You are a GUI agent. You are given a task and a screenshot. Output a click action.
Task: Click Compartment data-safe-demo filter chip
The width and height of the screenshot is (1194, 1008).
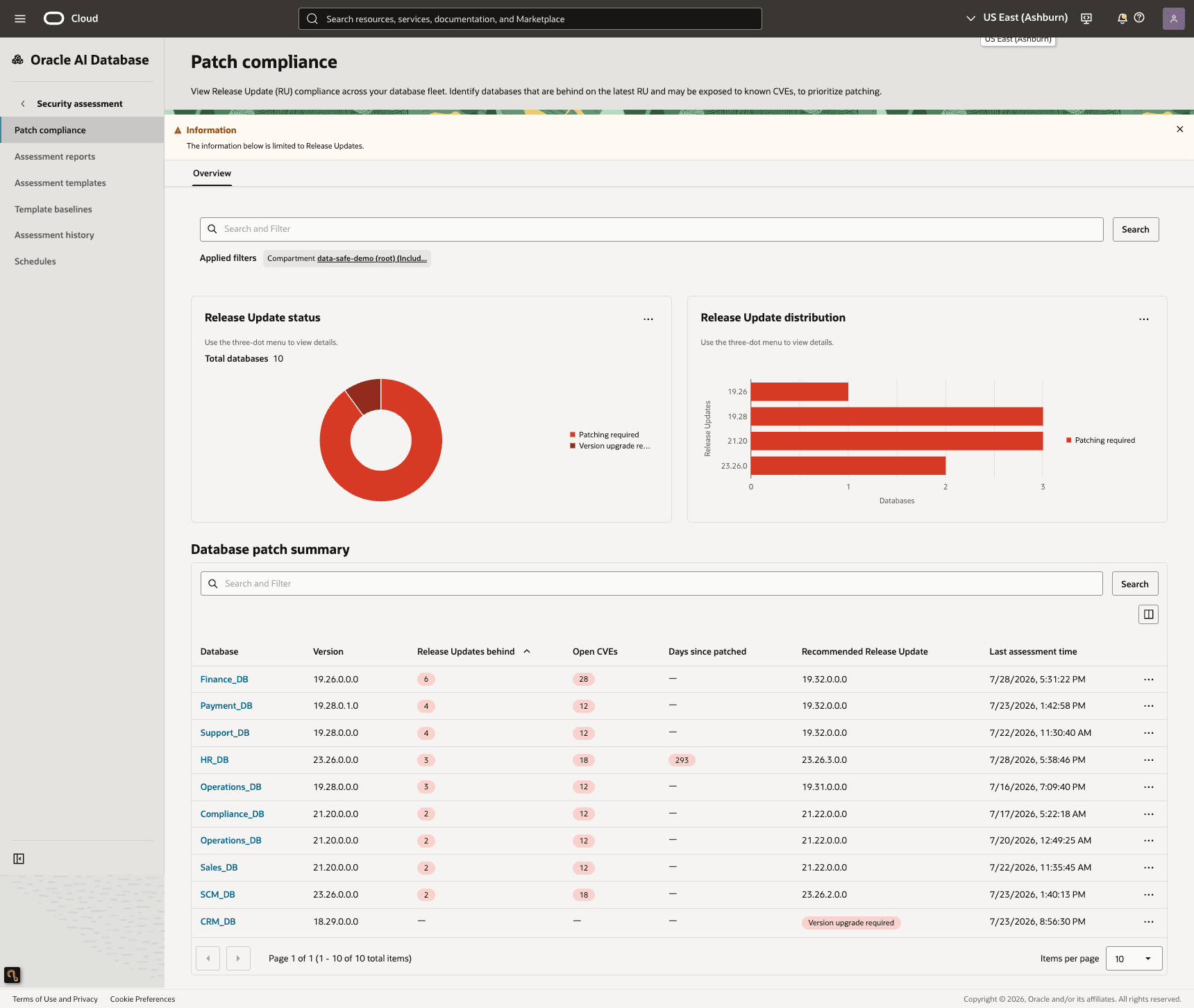pos(347,258)
